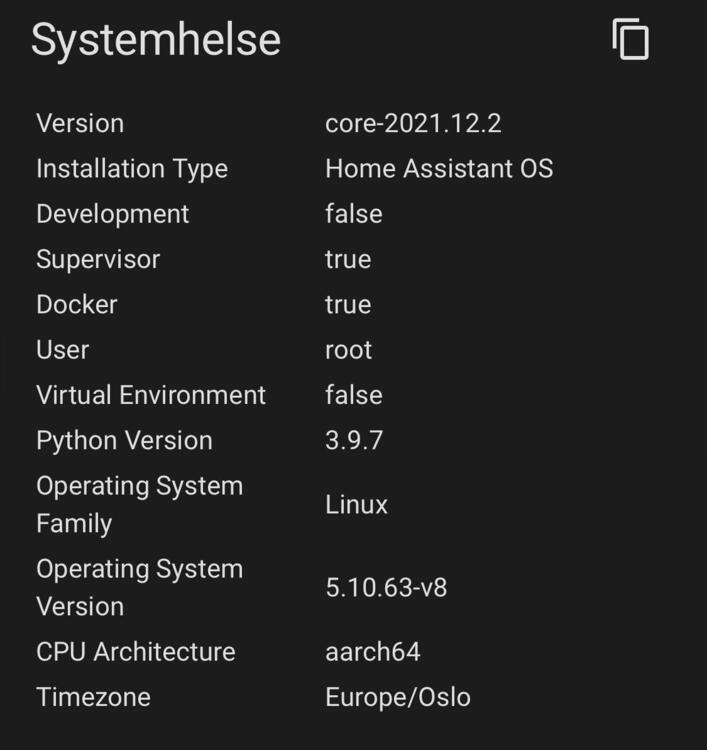Click the false value beside Virtual Environment

tap(353, 395)
